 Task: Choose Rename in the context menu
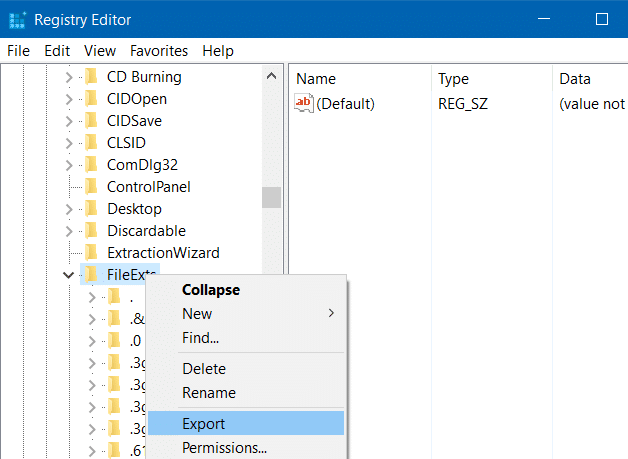tap(246, 393)
